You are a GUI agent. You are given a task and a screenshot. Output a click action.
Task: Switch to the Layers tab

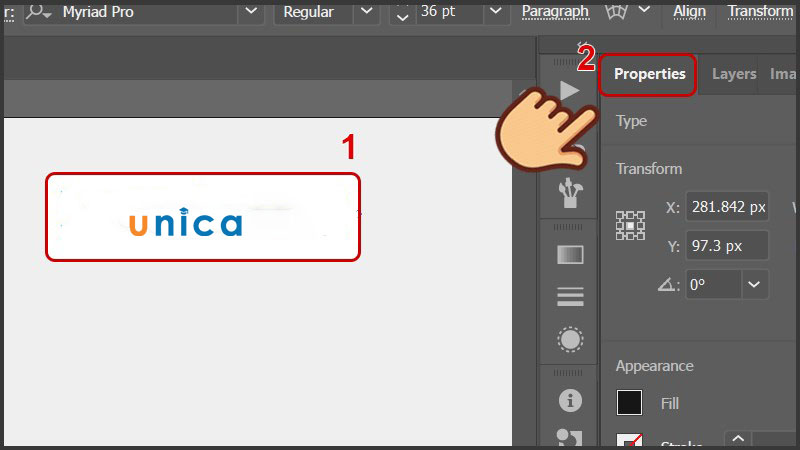[x=734, y=74]
